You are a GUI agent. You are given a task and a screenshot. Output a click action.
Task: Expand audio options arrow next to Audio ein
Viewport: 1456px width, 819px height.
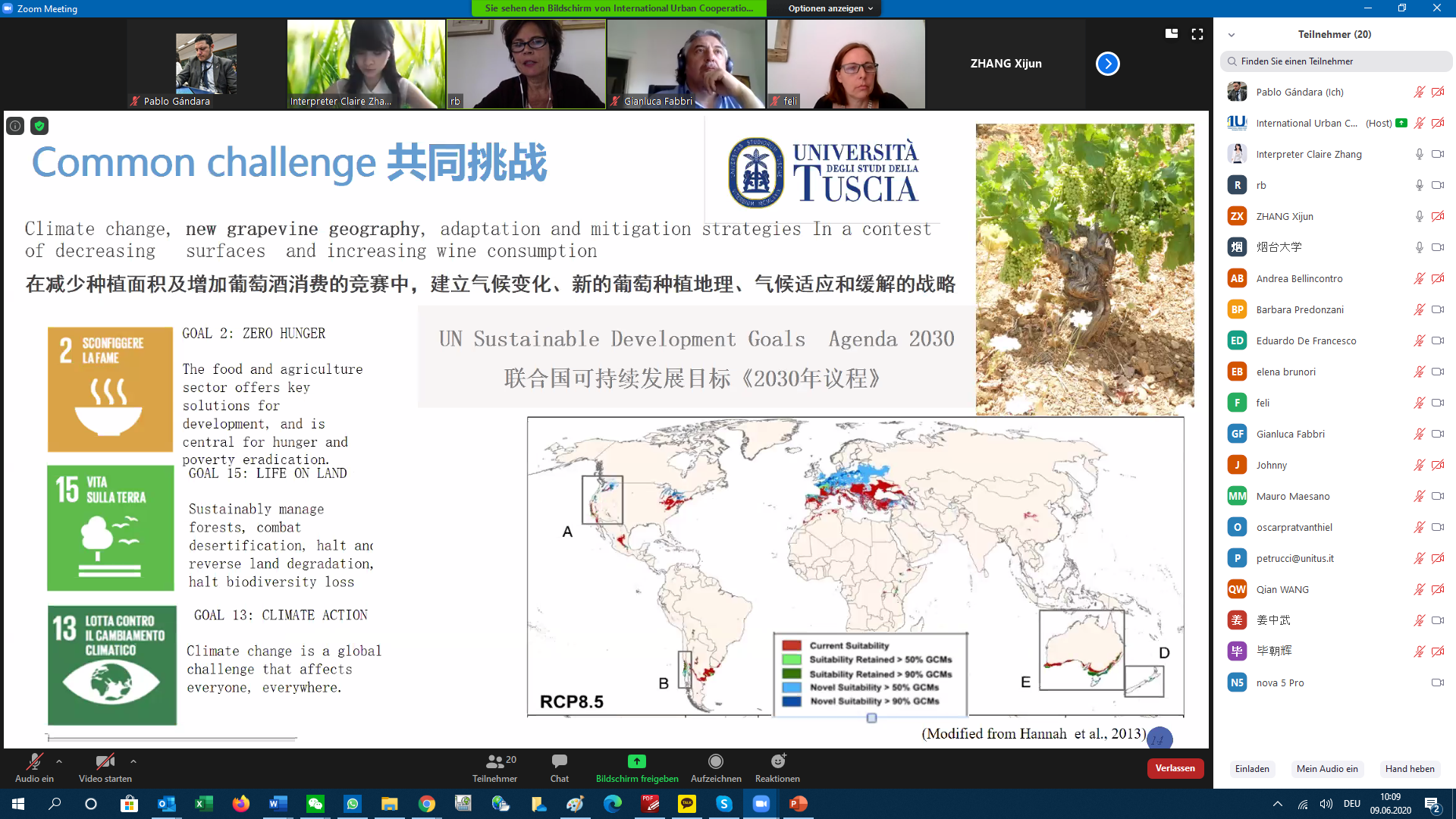coord(59,761)
